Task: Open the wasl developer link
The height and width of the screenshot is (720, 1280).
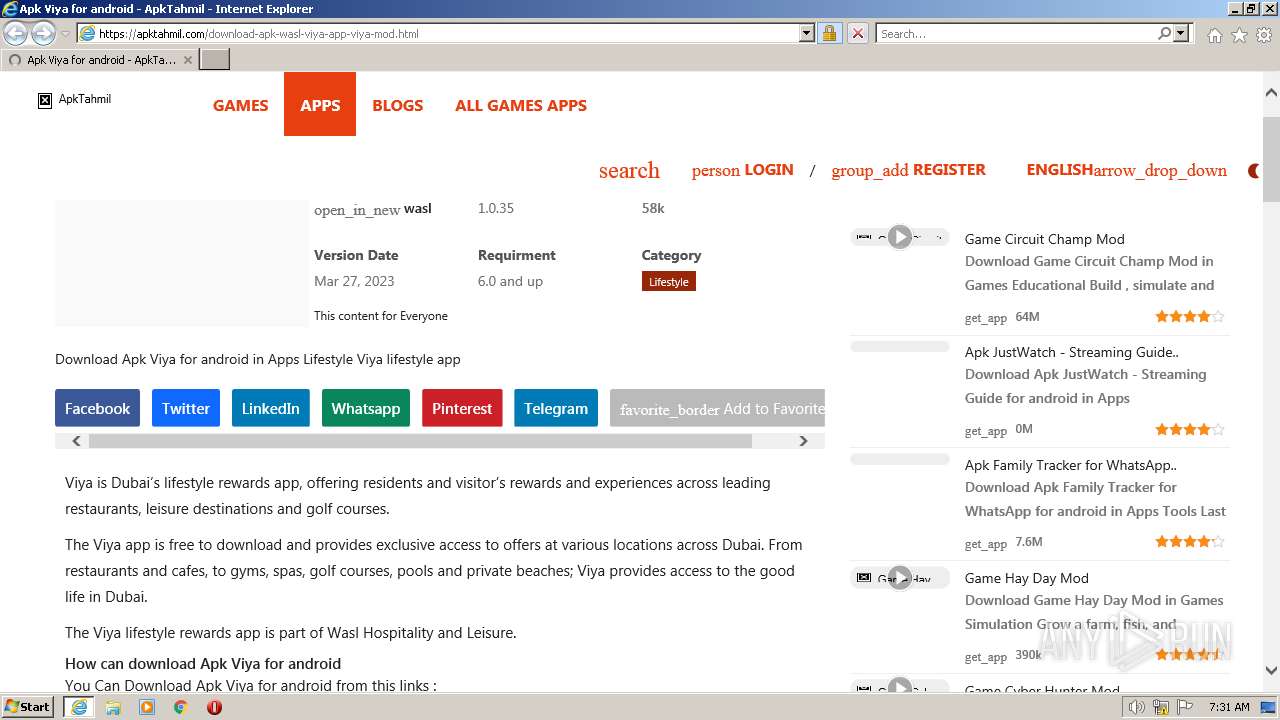Action: (x=373, y=209)
